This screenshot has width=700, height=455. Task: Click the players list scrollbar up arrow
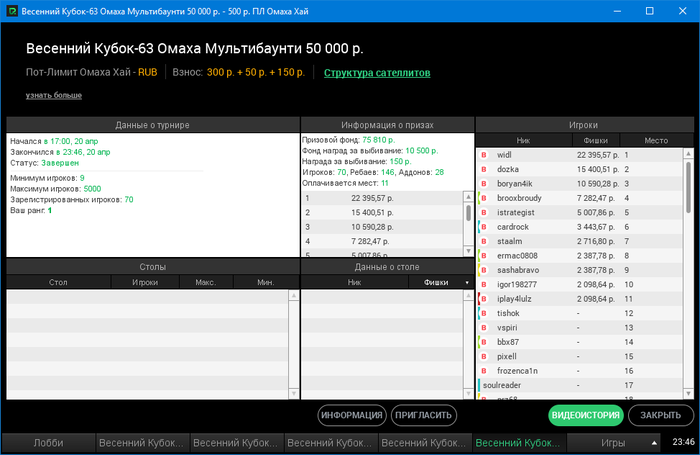coord(688,154)
